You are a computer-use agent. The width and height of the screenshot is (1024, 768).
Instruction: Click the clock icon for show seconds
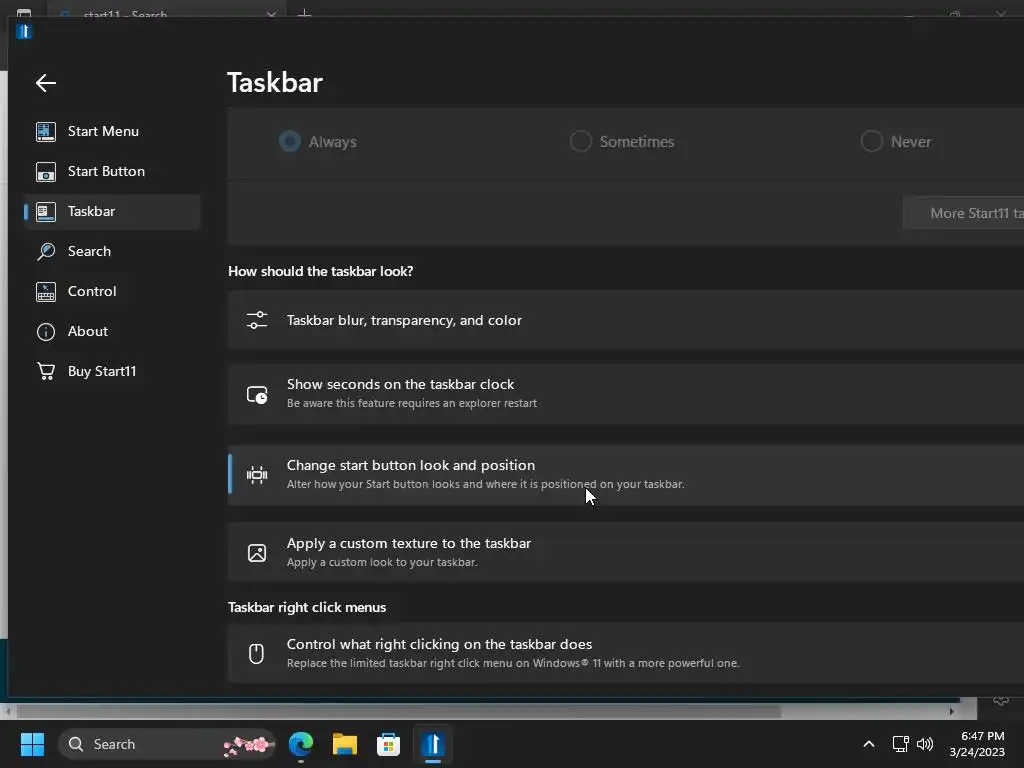[257, 394]
